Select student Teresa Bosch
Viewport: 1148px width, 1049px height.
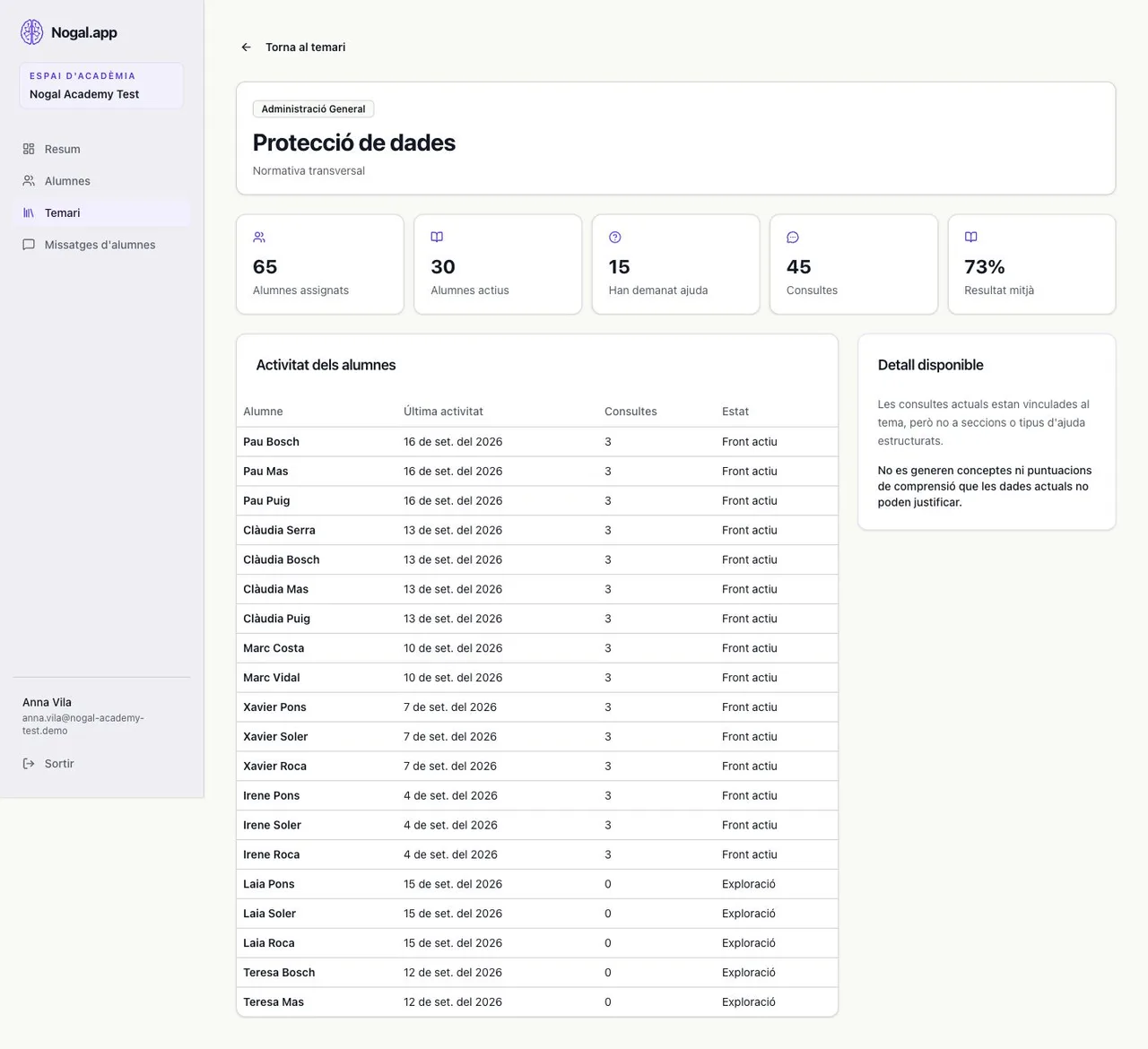(x=279, y=973)
